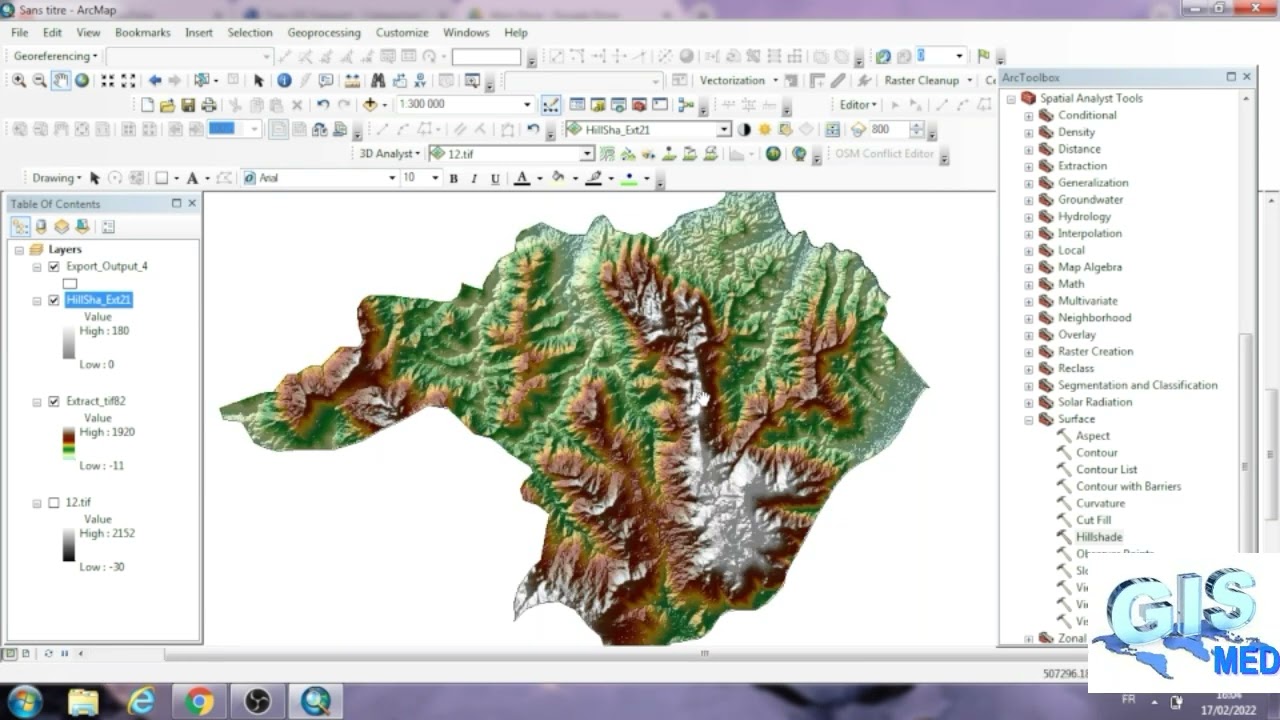The height and width of the screenshot is (720, 1280).
Task: Click the Windows Start button
Action: pyautogui.click(x=24, y=701)
